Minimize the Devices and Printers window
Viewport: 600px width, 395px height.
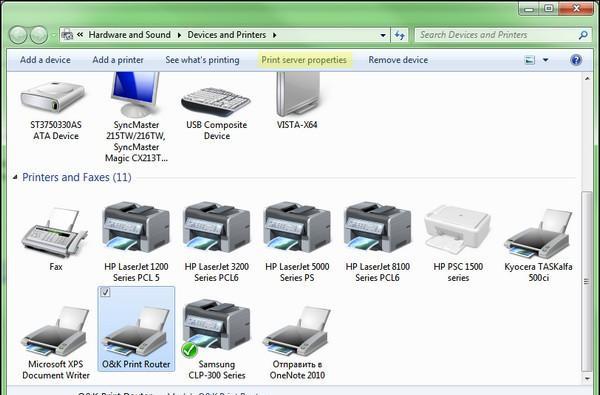pyautogui.click(x=529, y=8)
